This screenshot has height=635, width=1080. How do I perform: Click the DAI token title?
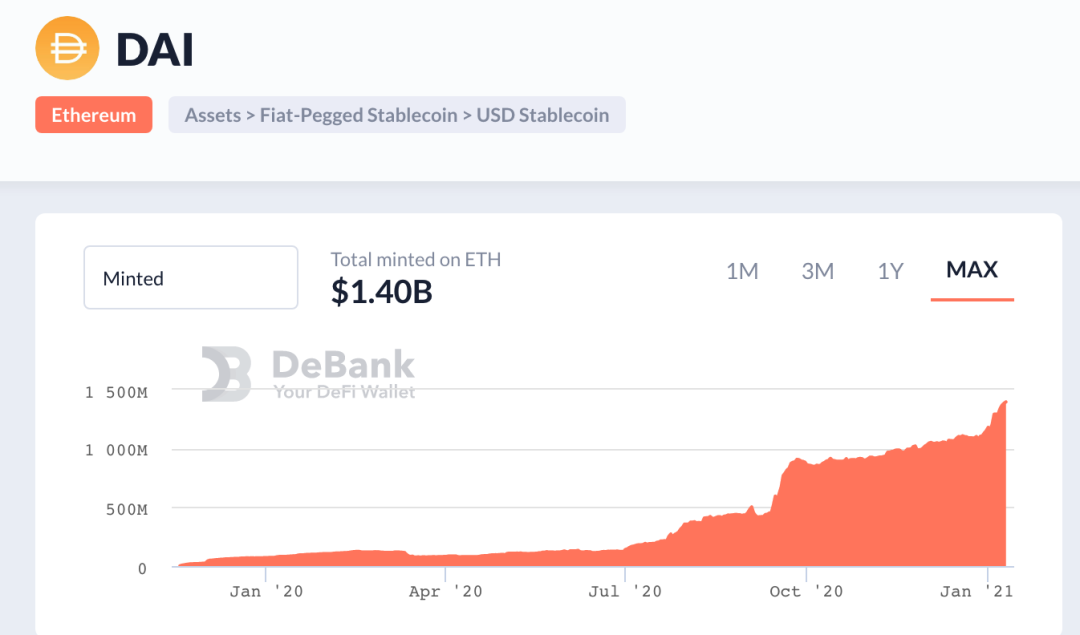155,49
